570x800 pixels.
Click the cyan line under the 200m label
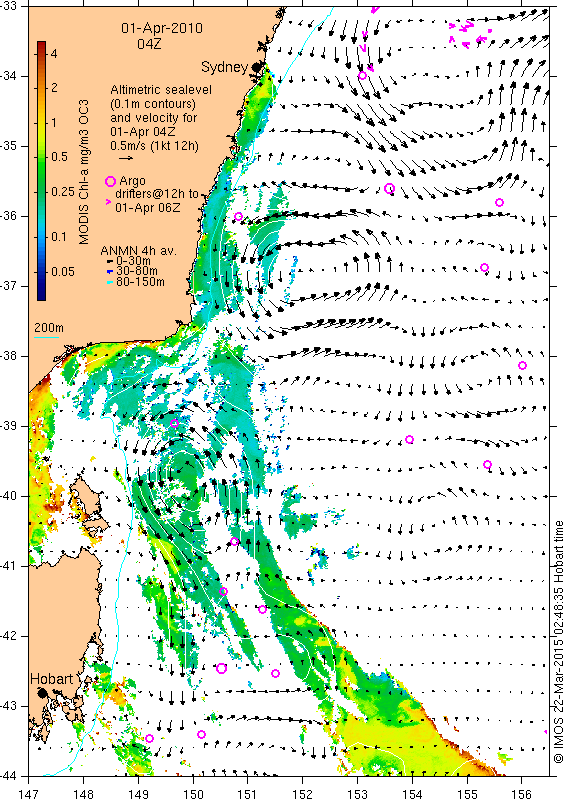click(46, 337)
